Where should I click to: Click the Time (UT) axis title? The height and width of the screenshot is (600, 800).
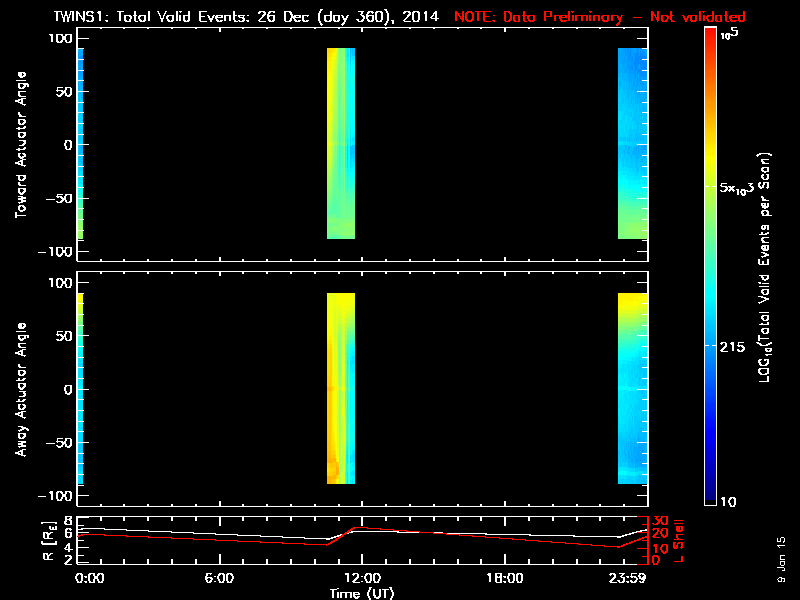pyautogui.click(x=361, y=592)
